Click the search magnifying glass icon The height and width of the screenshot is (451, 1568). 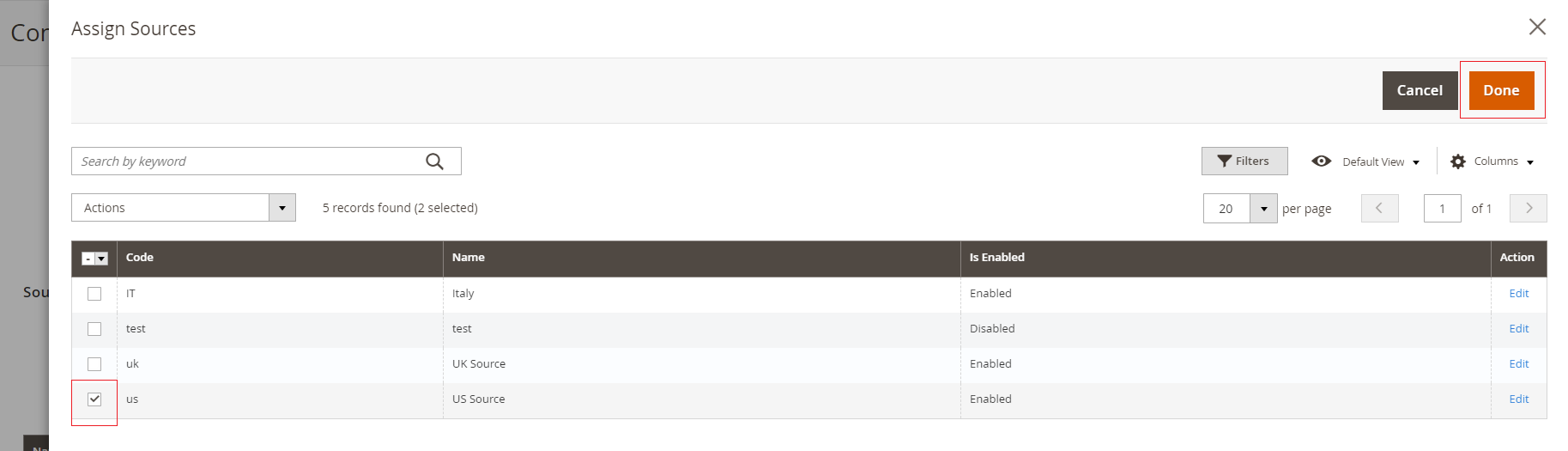[x=435, y=162]
